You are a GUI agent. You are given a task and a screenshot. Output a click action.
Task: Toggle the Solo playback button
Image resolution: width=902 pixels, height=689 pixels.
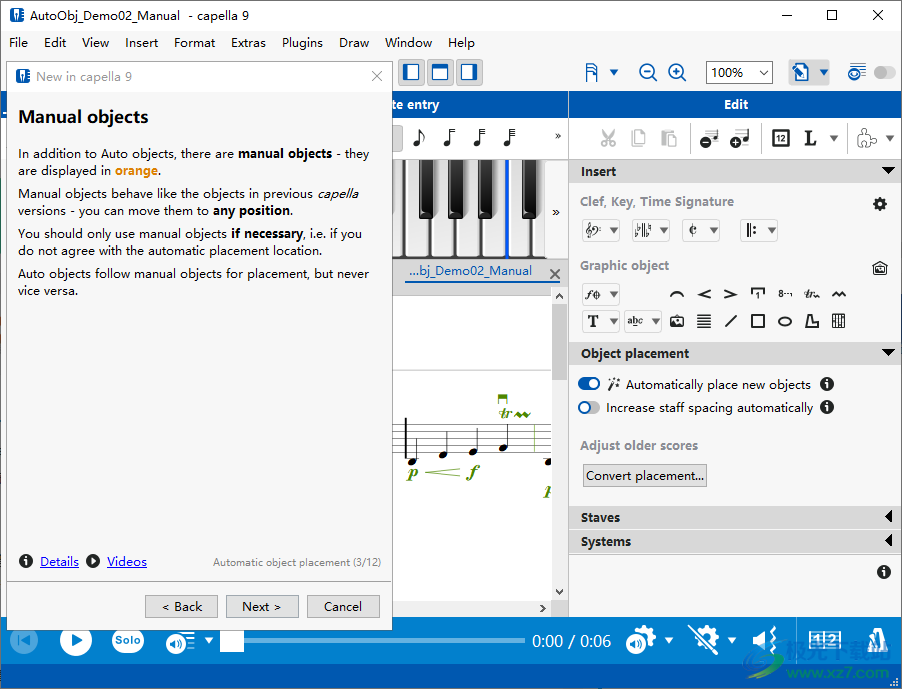point(127,641)
